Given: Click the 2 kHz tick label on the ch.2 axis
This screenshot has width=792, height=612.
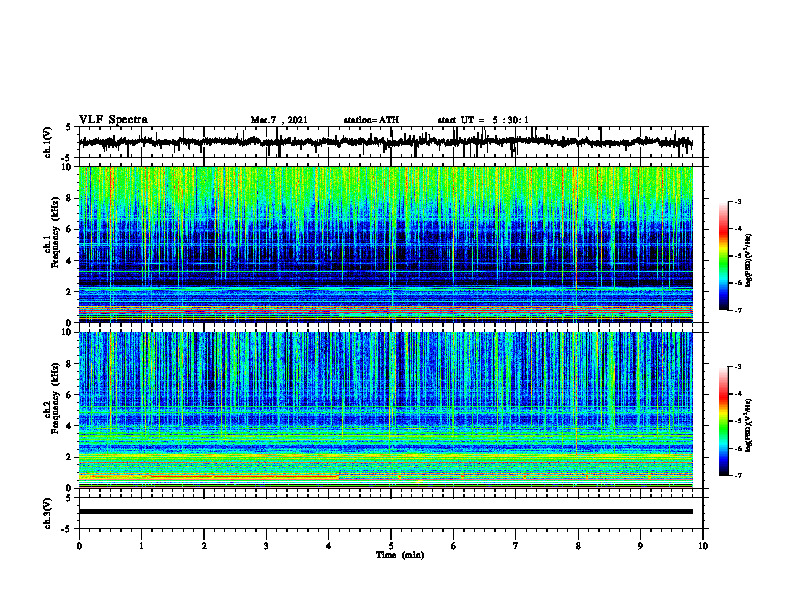Looking at the screenshot, I should pyautogui.click(x=70, y=457).
